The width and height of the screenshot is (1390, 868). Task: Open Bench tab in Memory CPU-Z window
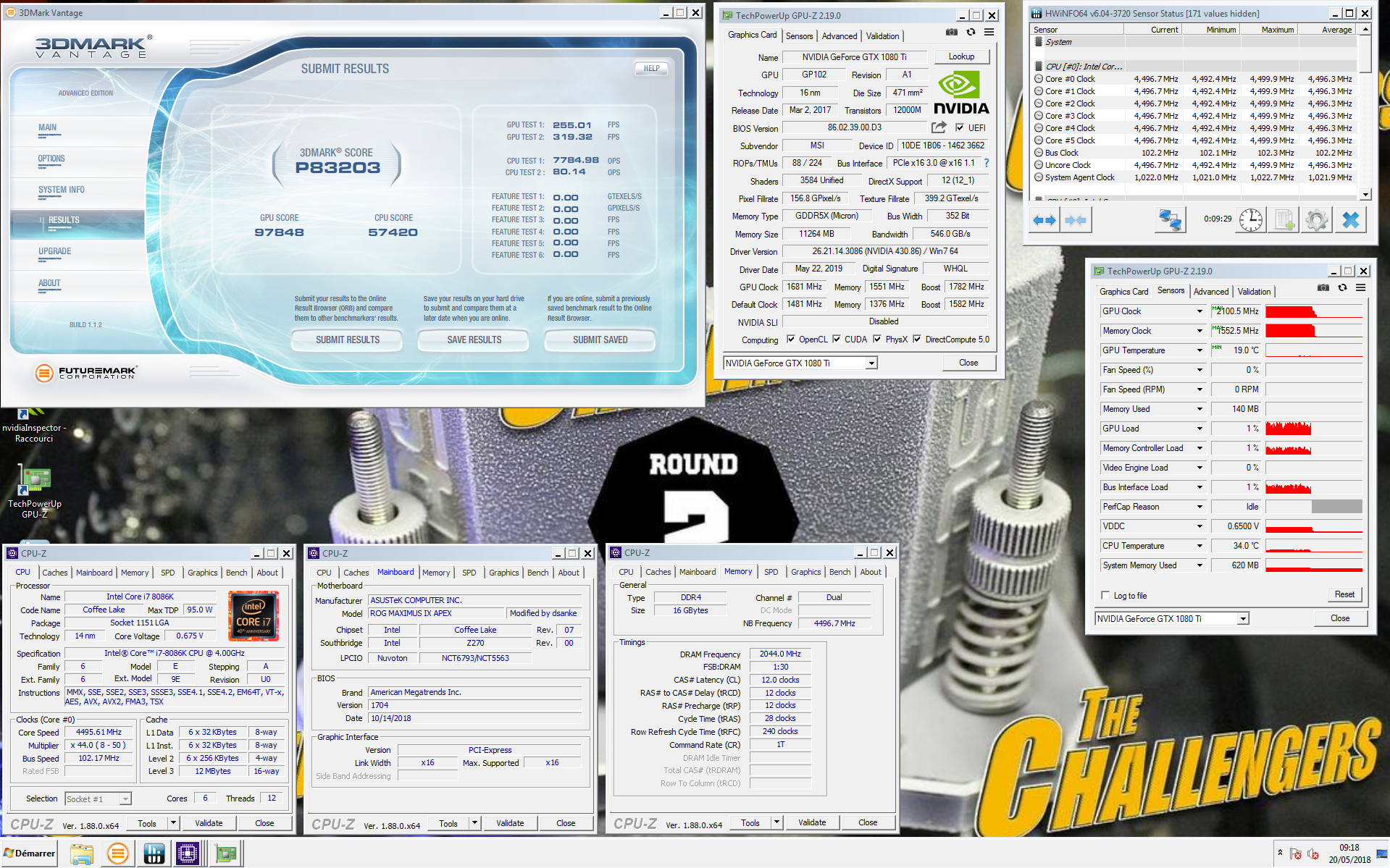tap(840, 571)
